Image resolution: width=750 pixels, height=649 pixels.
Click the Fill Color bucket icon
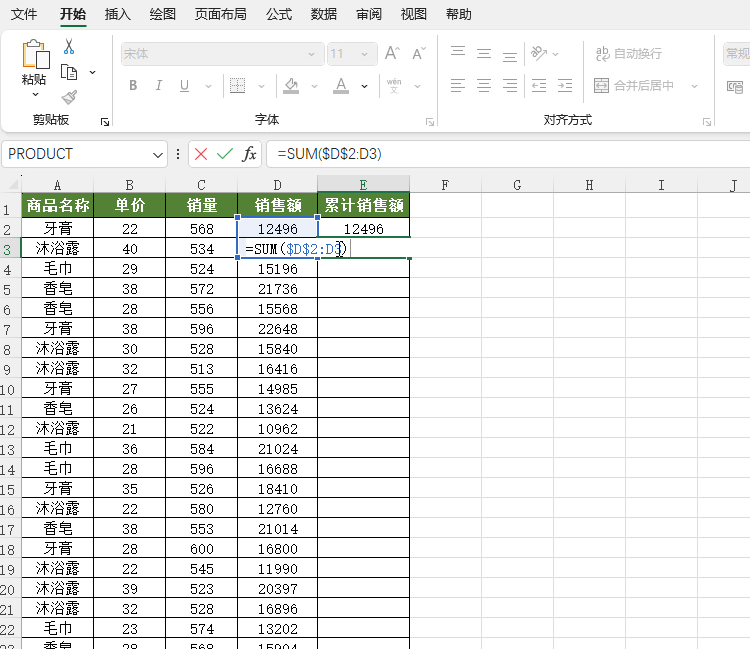pyautogui.click(x=291, y=86)
